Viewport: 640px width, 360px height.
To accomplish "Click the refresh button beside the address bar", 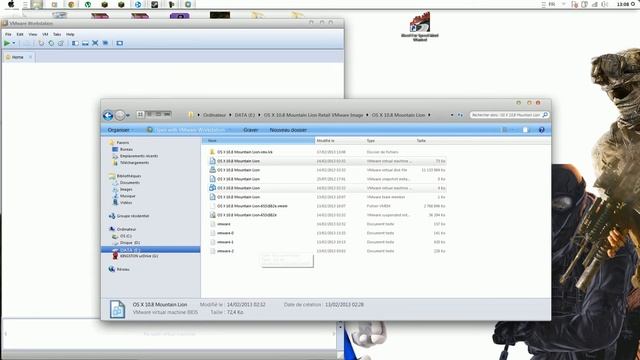I will pos(460,115).
